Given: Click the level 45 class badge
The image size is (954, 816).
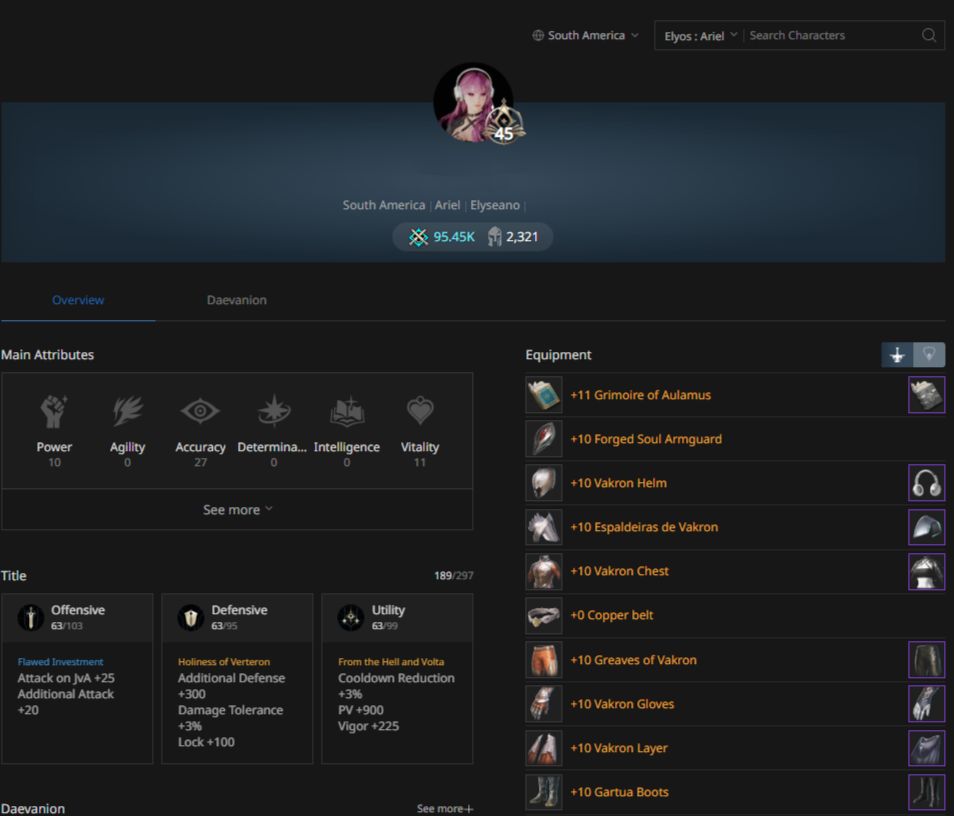Looking at the screenshot, I should click(x=504, y=124).
